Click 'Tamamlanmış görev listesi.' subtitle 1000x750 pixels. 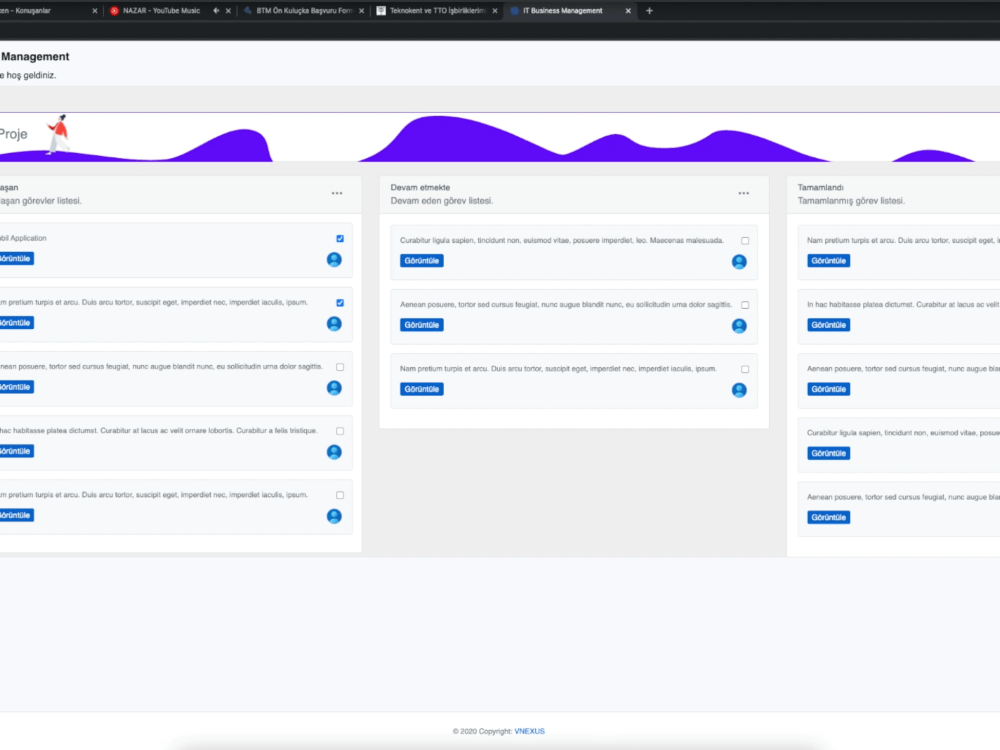click(x=851, y=201)
